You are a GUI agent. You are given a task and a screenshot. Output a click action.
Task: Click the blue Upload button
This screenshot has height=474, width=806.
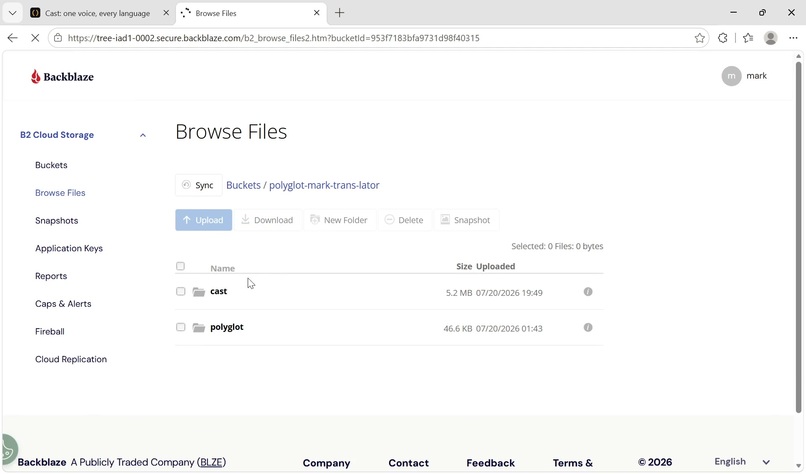(x=204, y=220)
